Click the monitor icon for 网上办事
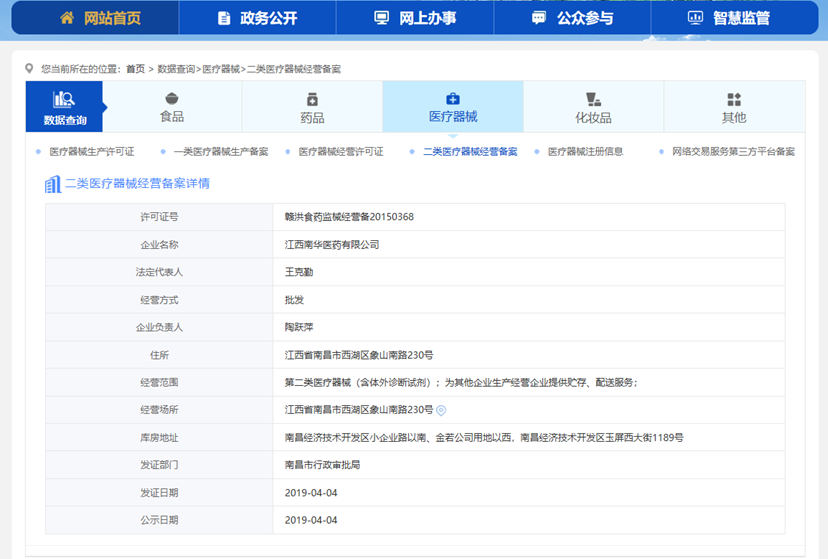The image size is (828, 559). tap(381, 18)
